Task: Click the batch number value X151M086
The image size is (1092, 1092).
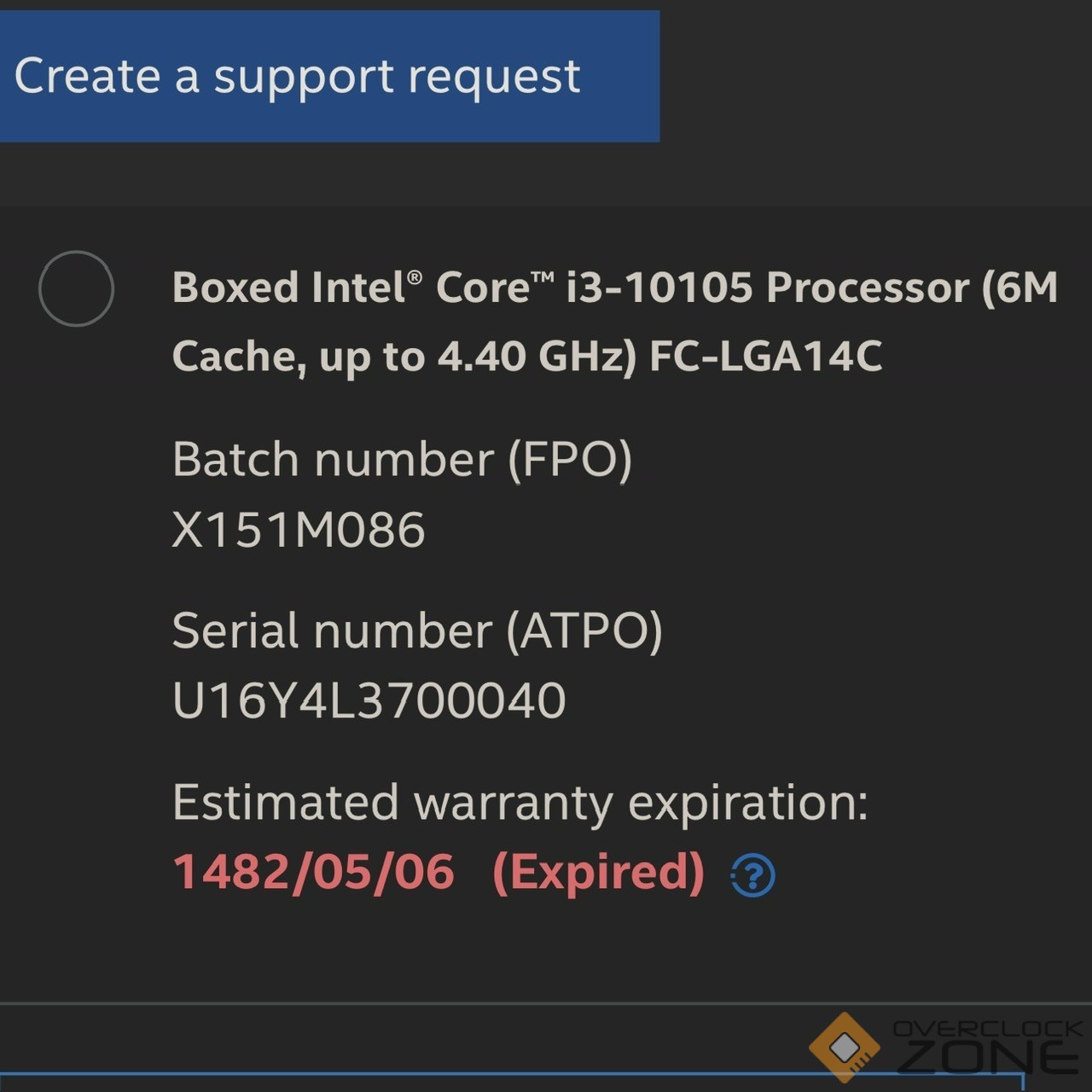Action: click(299, 530)
